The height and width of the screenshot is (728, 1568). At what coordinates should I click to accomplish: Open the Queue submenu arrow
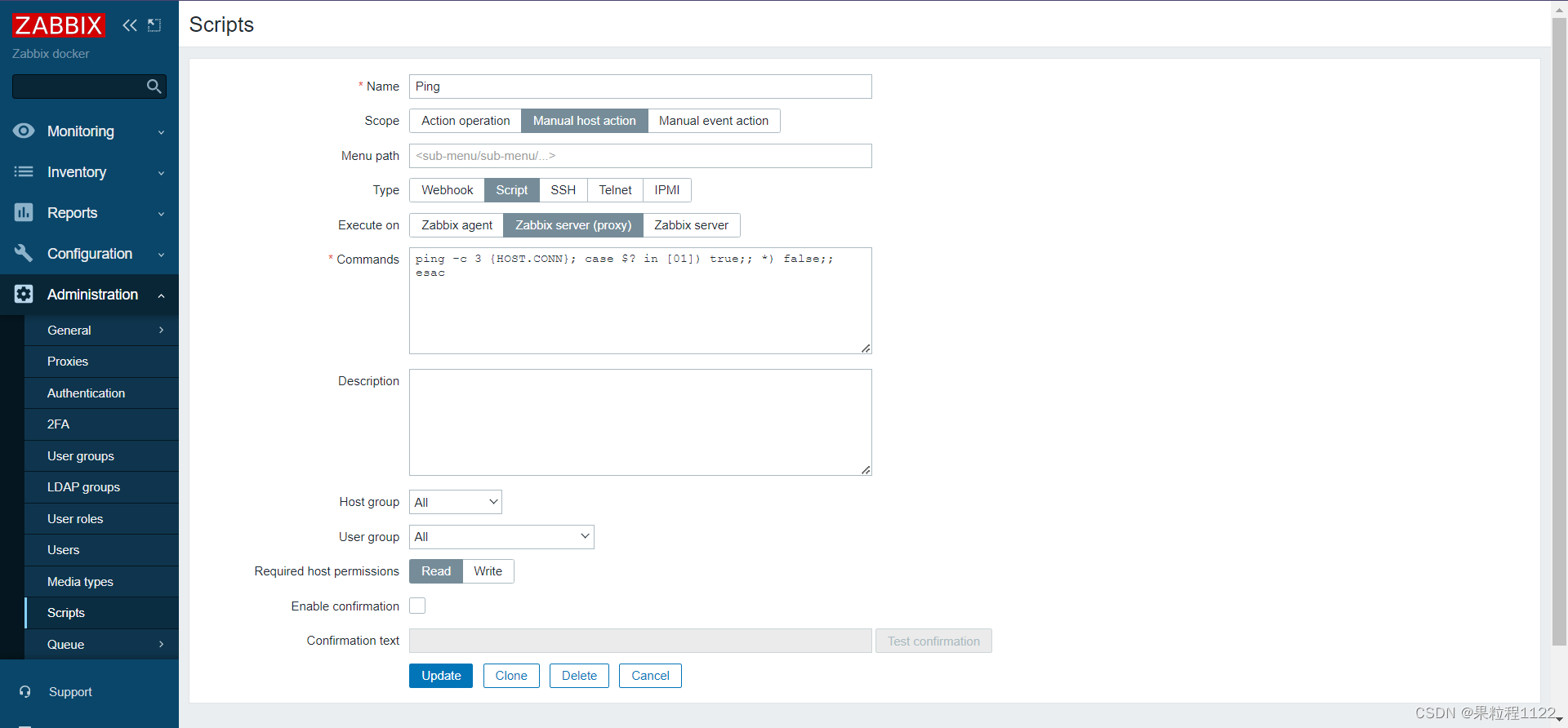161,644
